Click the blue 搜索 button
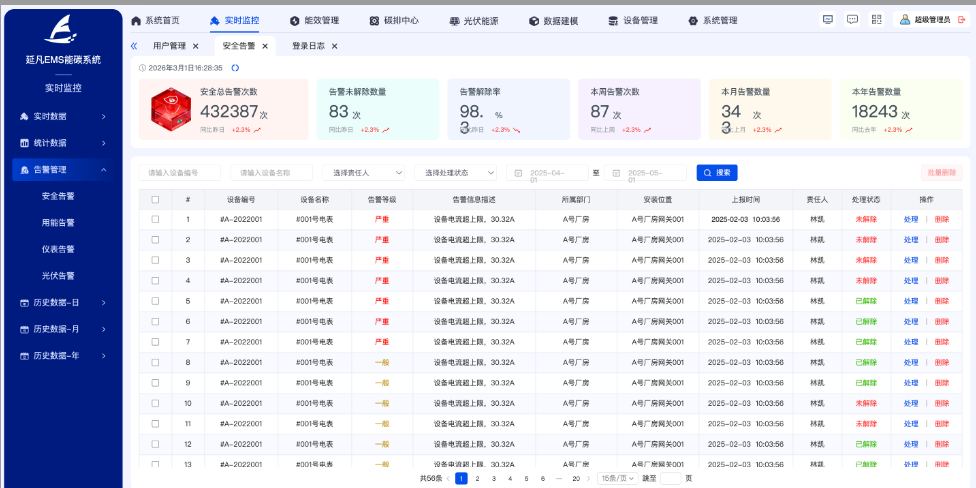 [x=716, y=173]
